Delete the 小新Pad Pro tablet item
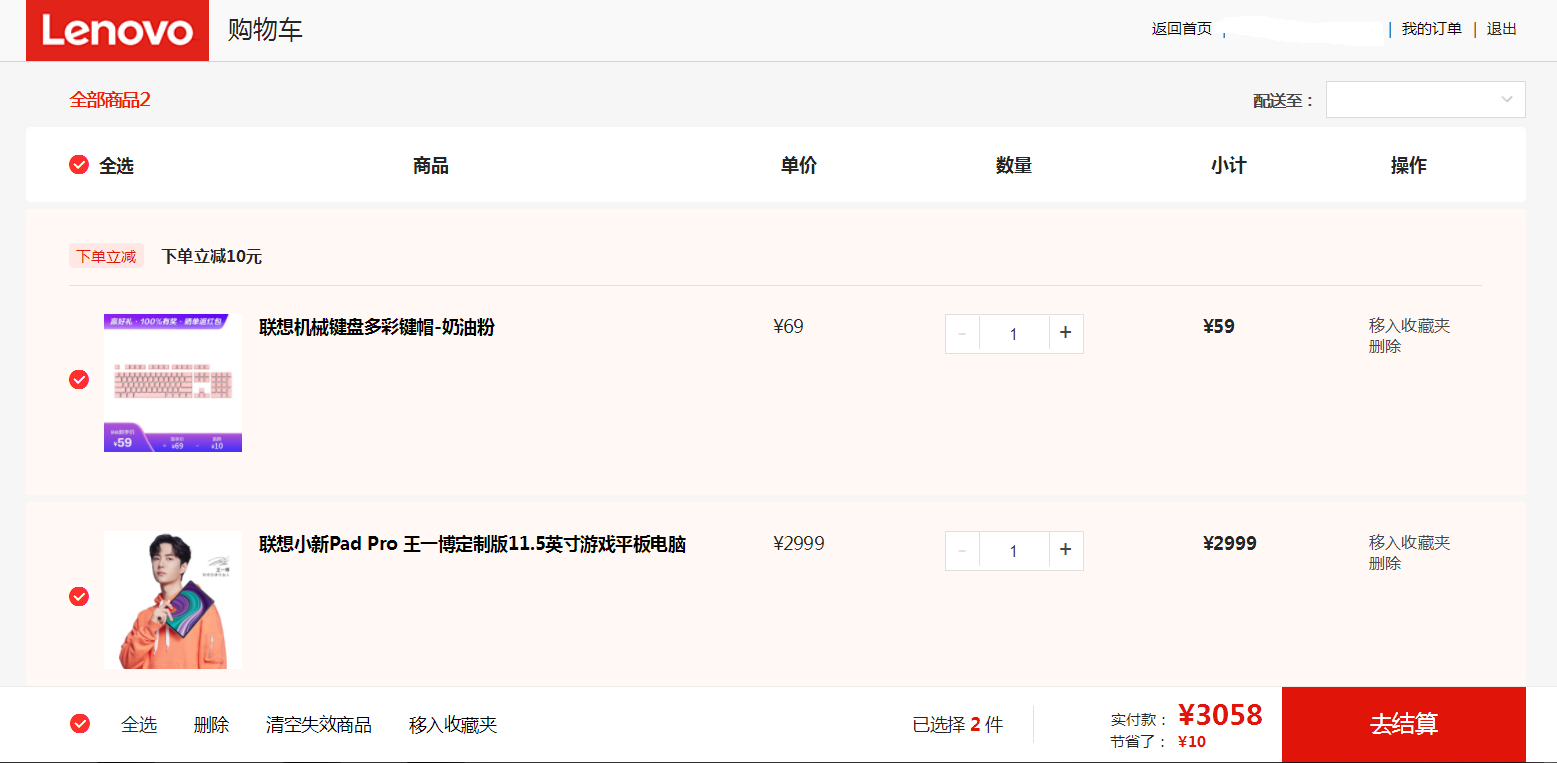Screen dimensions: 1557x763 click(1385, 564)
